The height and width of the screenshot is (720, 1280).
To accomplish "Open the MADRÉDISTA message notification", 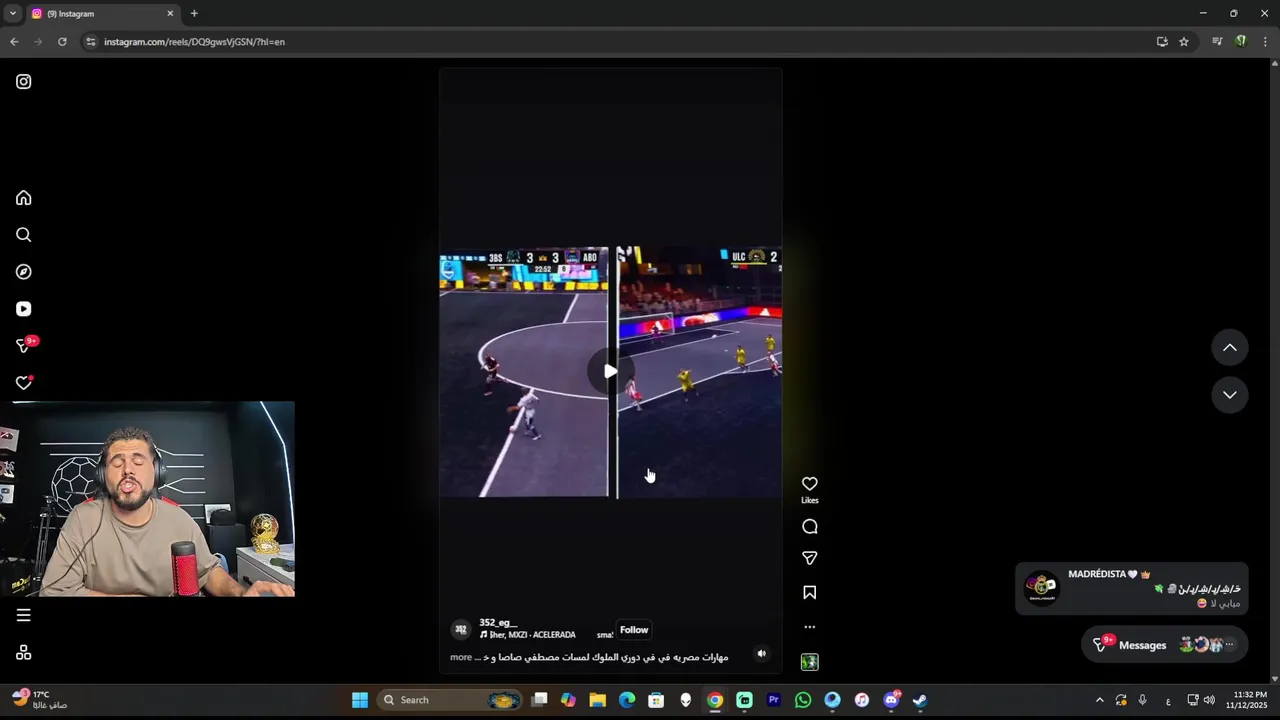I will click(1132, 589).
